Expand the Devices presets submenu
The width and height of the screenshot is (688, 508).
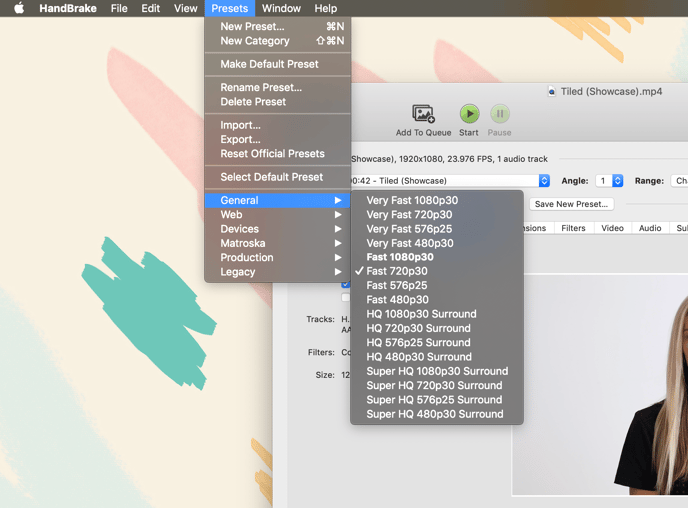click(277, 229)
